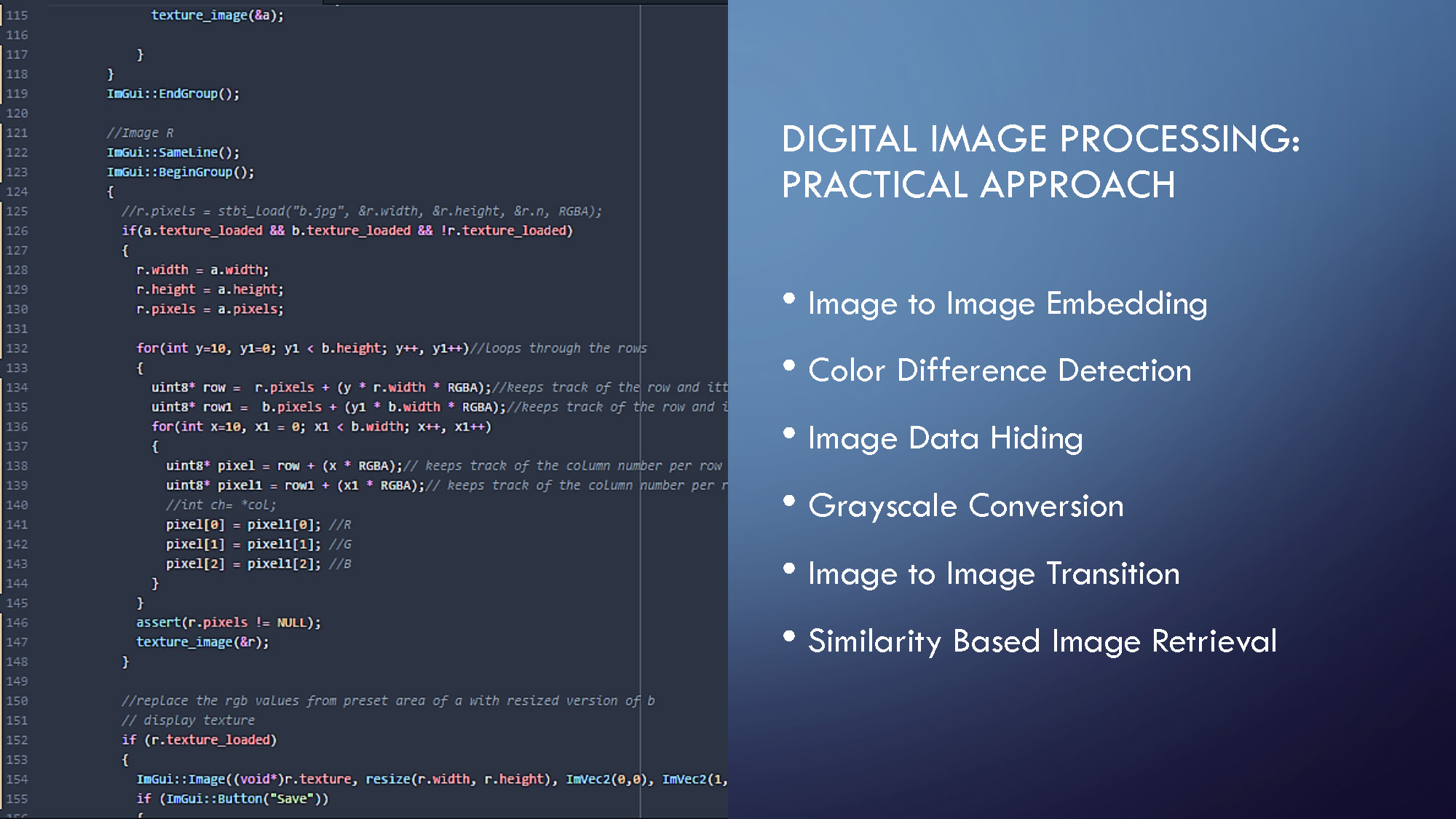Click the Image to Image Embedding bullet

click(1006, 304)
